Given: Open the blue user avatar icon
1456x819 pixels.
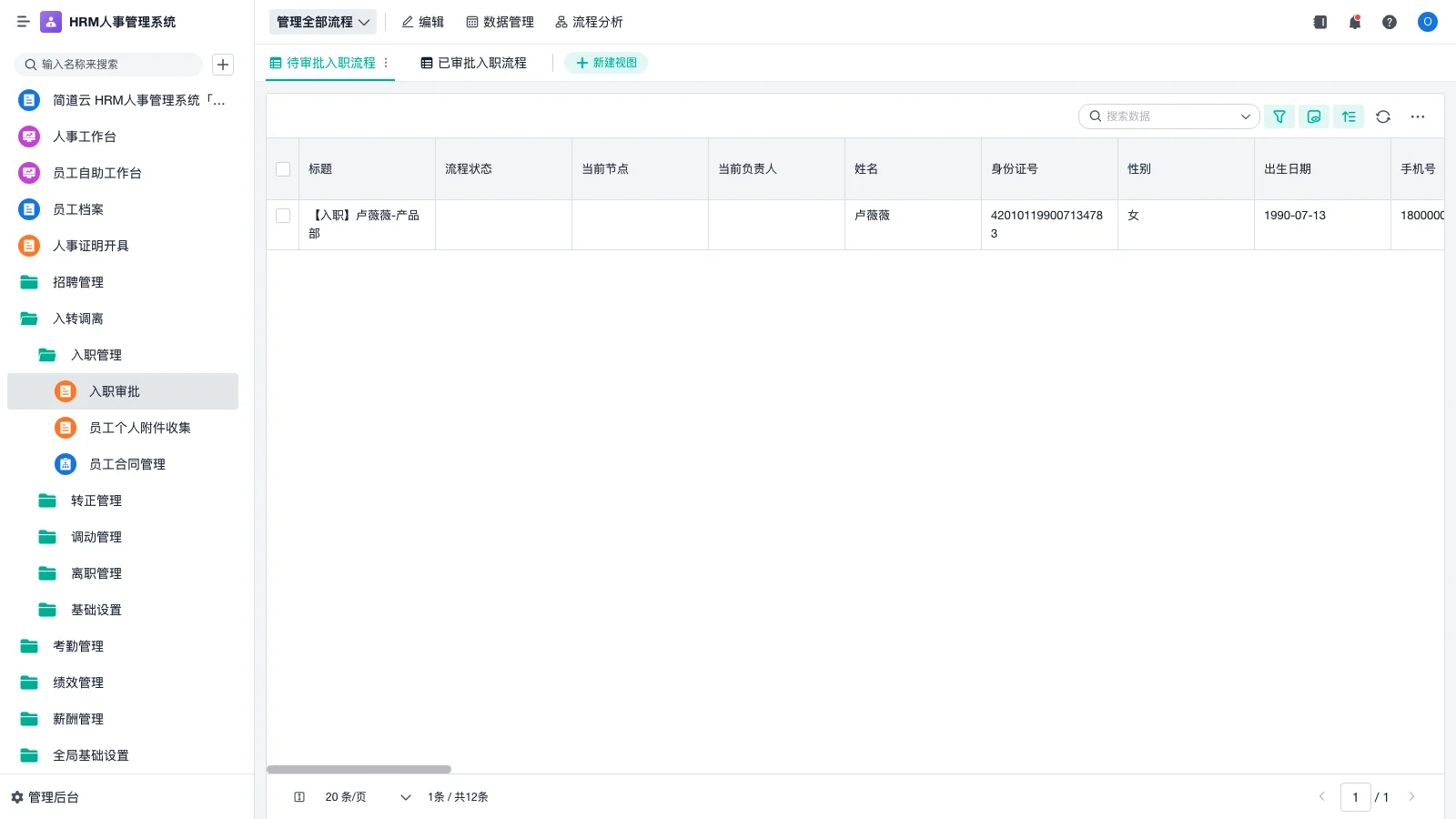Looking at the screenshot, I should click(1427, 22).
